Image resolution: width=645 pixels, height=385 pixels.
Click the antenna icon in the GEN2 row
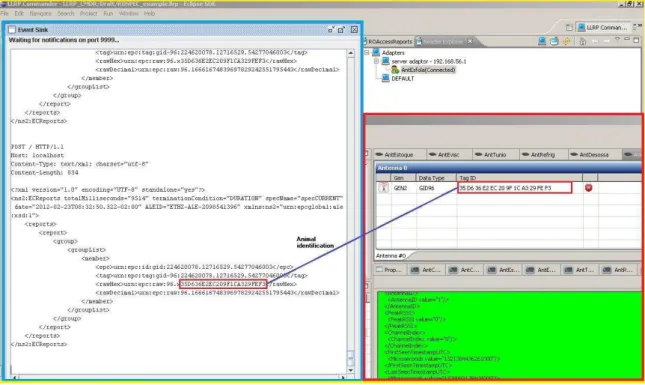point(384,188)
